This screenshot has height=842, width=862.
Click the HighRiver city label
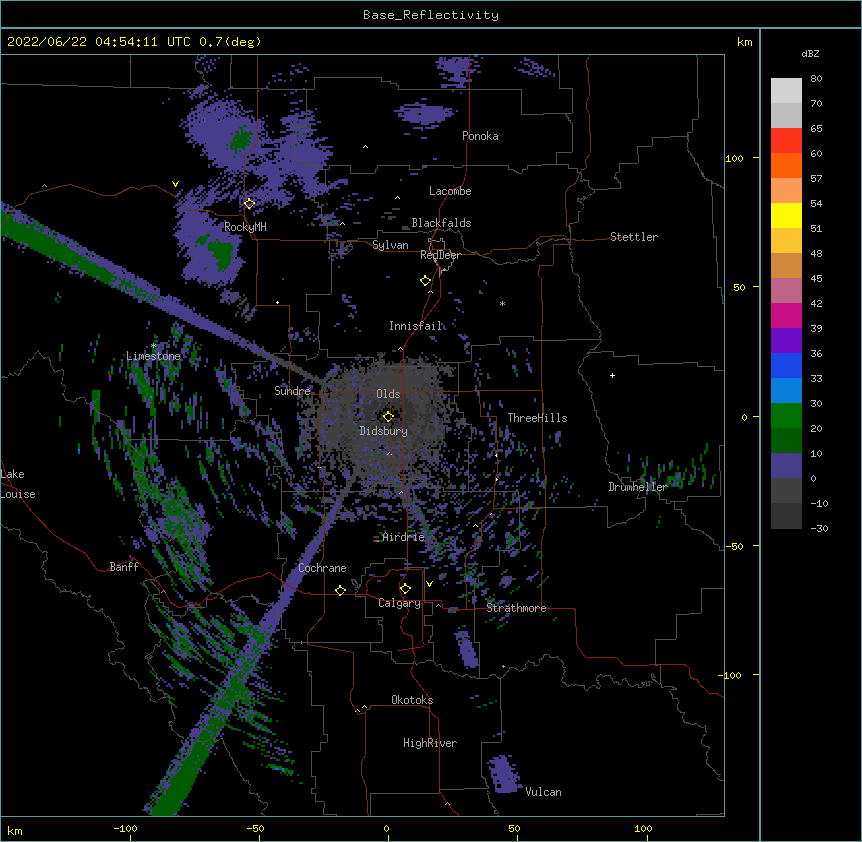430,743
